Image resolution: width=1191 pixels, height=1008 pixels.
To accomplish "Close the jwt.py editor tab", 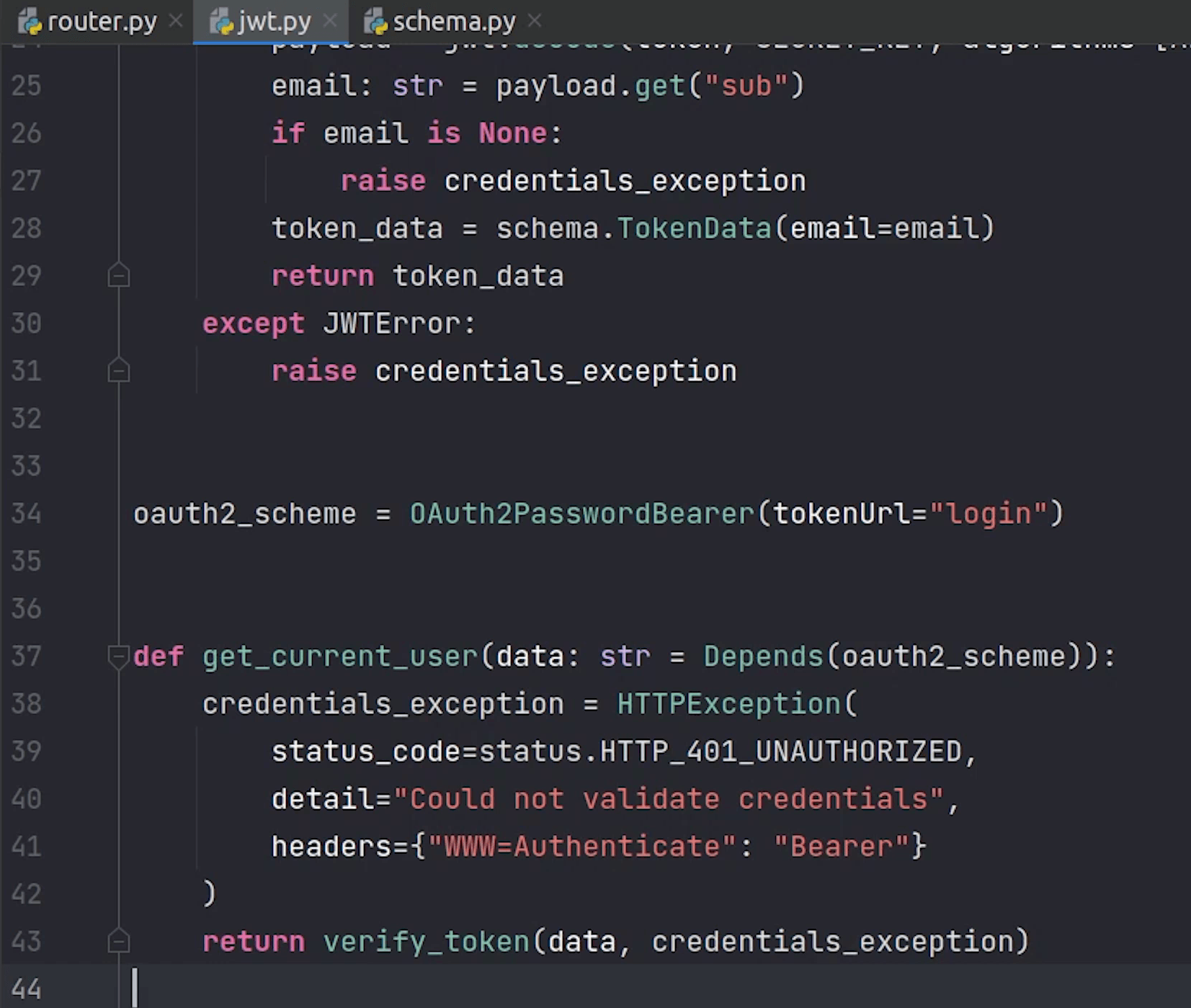I will pyautogui.click(x=330, y=22).
